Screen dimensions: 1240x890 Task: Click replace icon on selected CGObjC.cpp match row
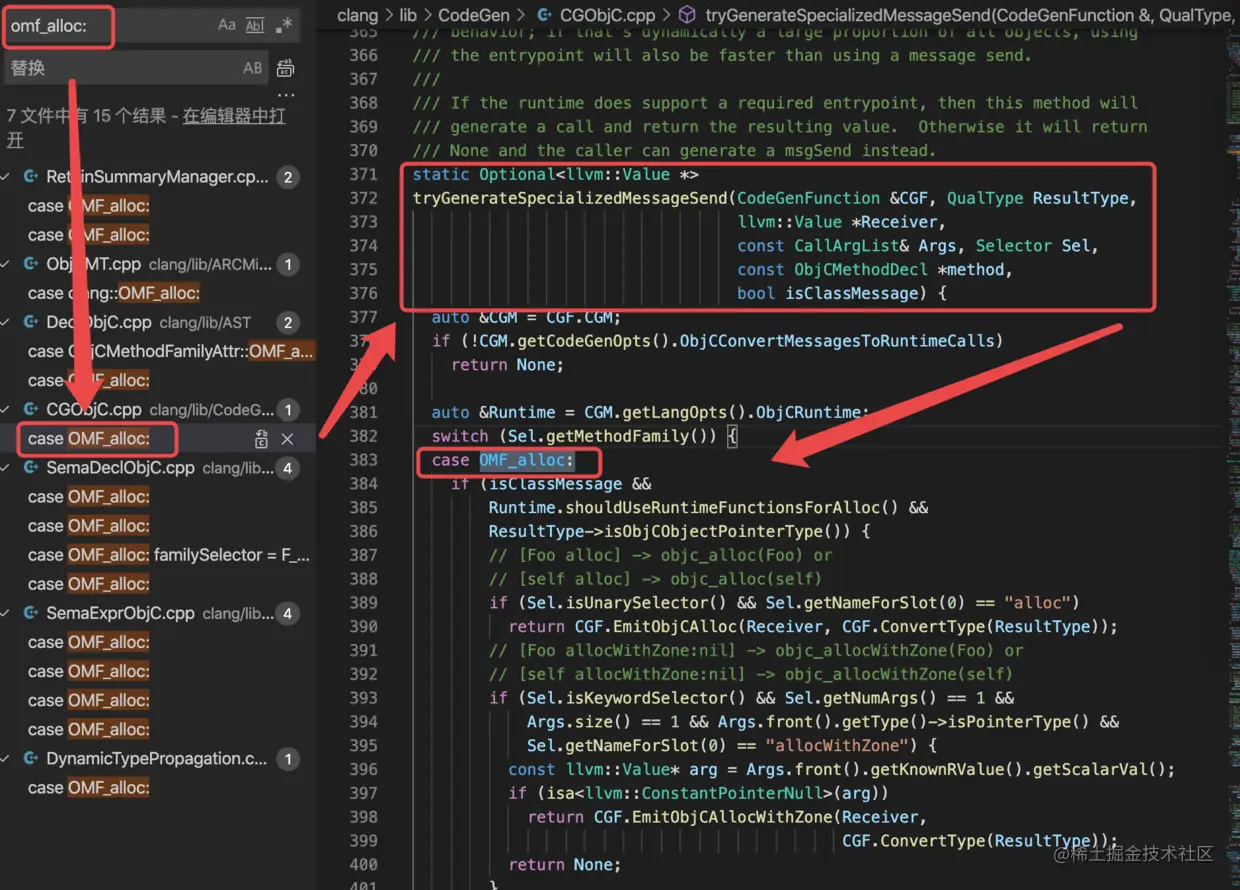point(261,439)
